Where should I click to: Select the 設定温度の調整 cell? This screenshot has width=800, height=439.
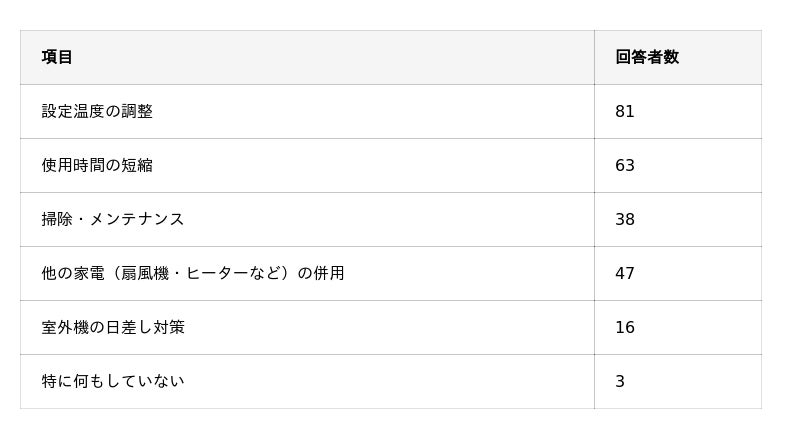tap(97, 111)
